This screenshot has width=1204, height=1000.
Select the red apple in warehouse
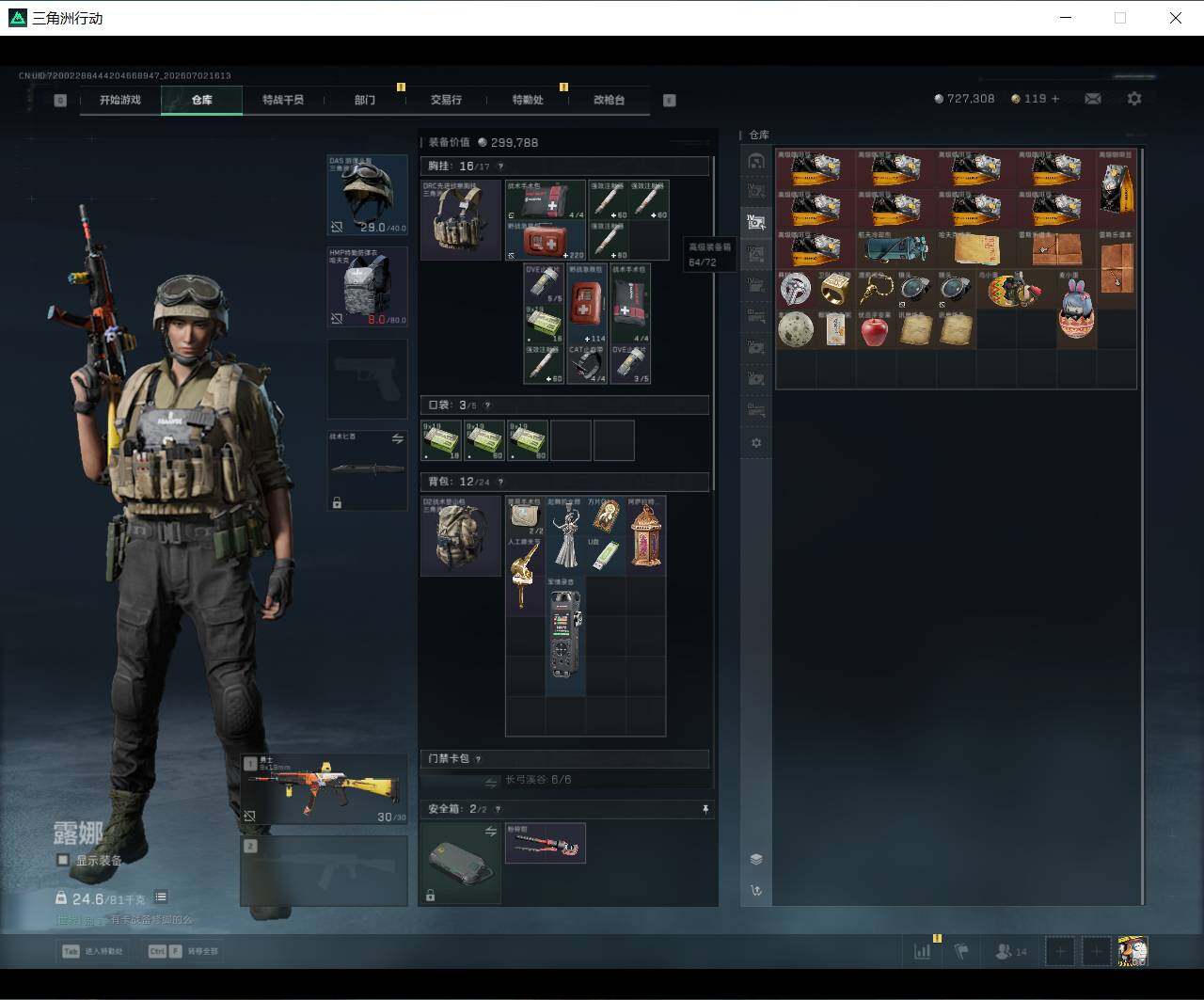(x=875, y=329)
